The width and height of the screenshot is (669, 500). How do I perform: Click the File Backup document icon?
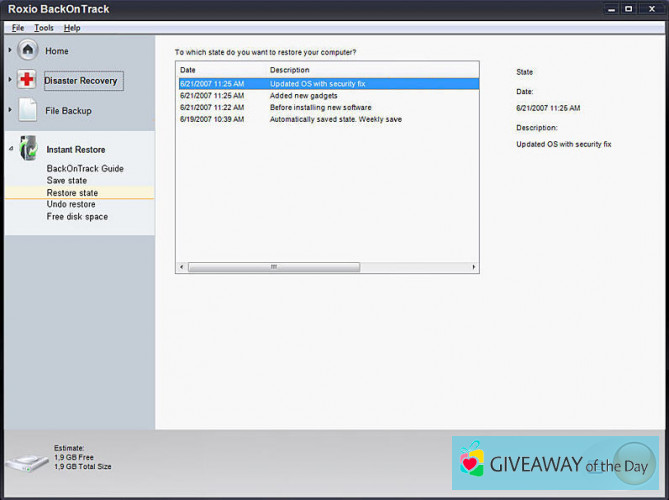pos(27,110)
